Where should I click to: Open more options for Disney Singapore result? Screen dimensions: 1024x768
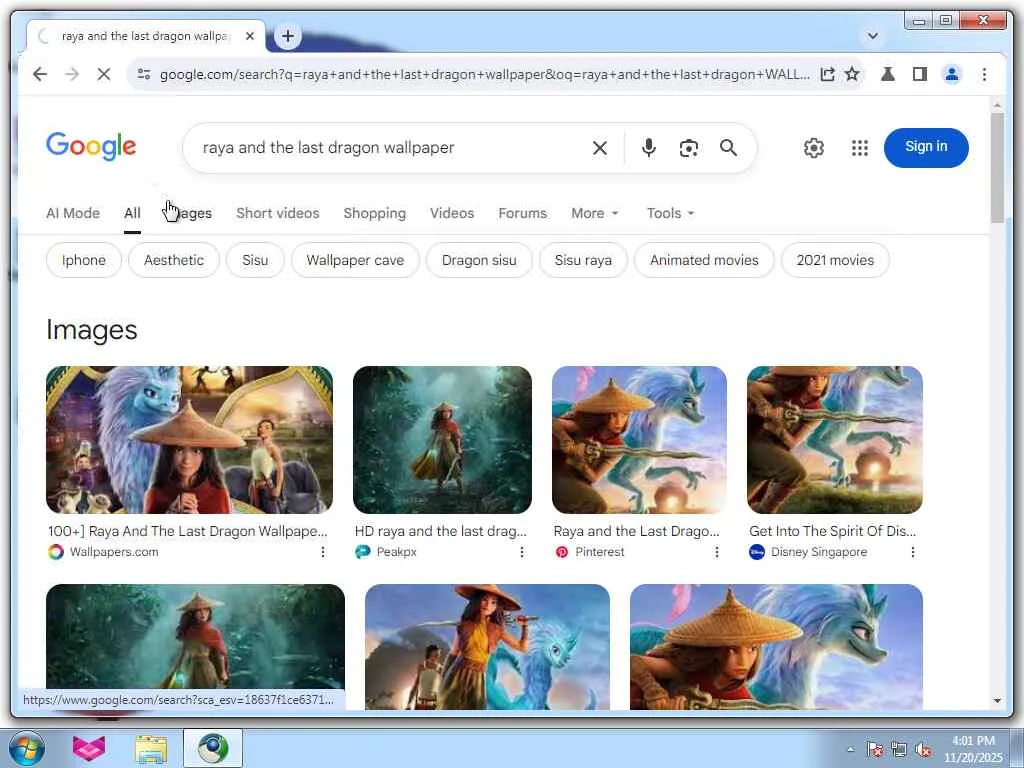(912, 552)
